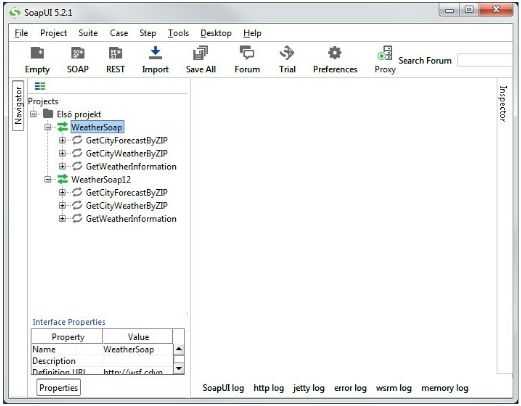Image resolution: width=521 pixels, height=406 pixels.
Task: Click the WeatherSoap interface arrows icon
Action: pos(62,127)
